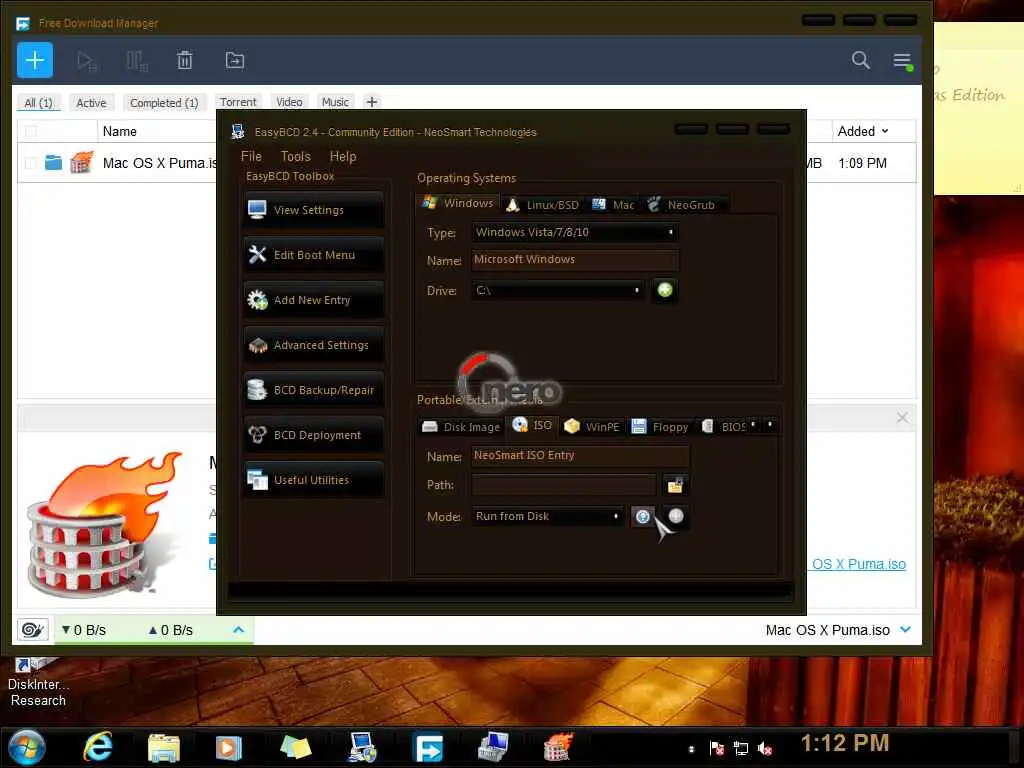Select the ISO tab
The width and height of the screenshot is (1024, 768).
(x=532, y=425)
